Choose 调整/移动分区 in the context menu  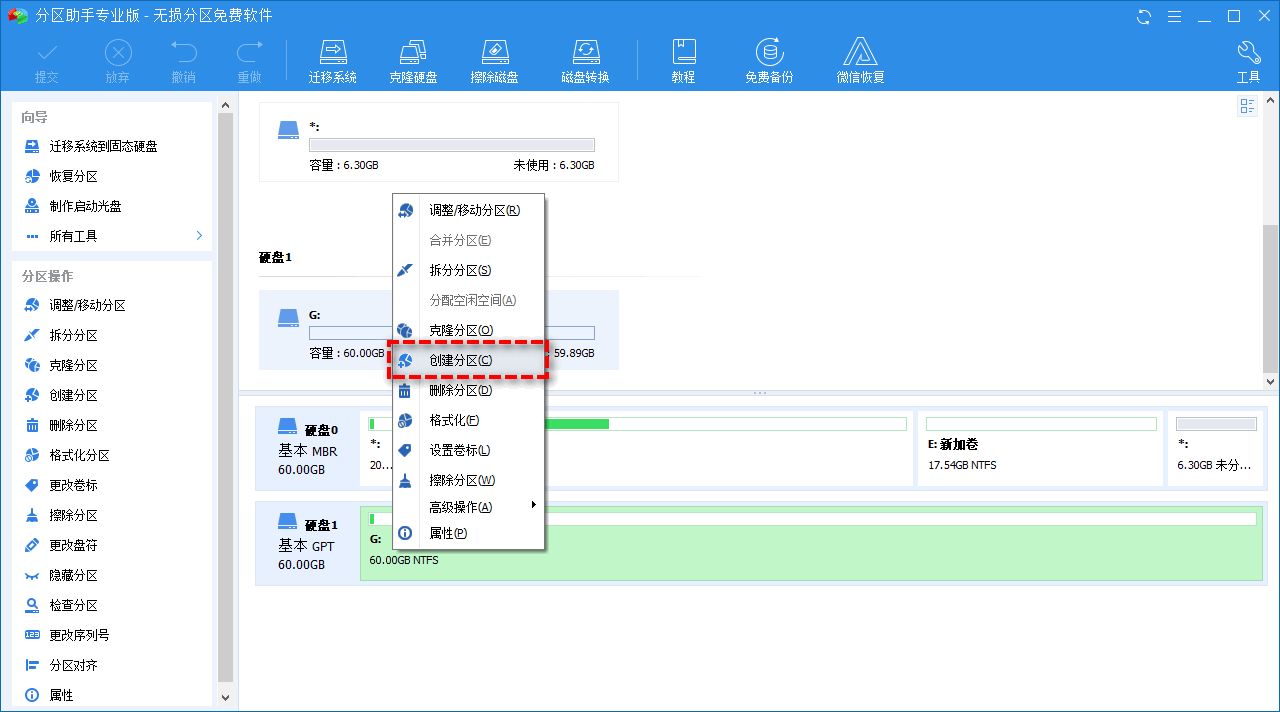pyautogui.click(x=474, y=210)
